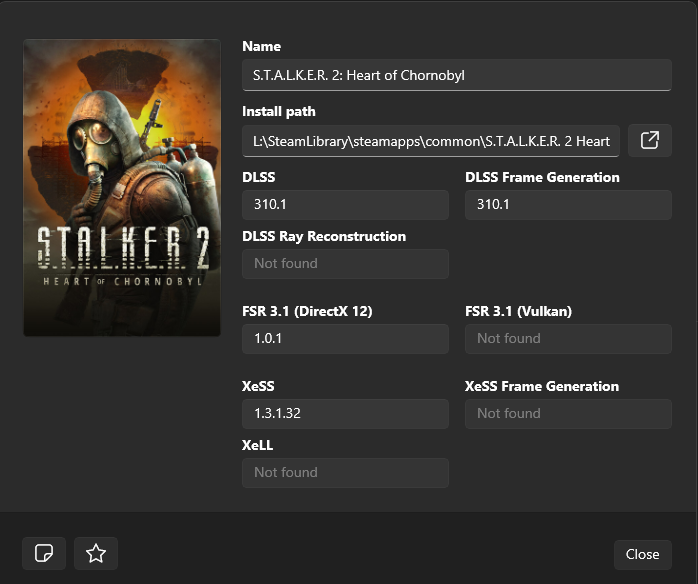The image size is (698, 584).
Task: Click the S.T.A.L.K.E.R. 2 cover art
Action: (x=122, y=188)
